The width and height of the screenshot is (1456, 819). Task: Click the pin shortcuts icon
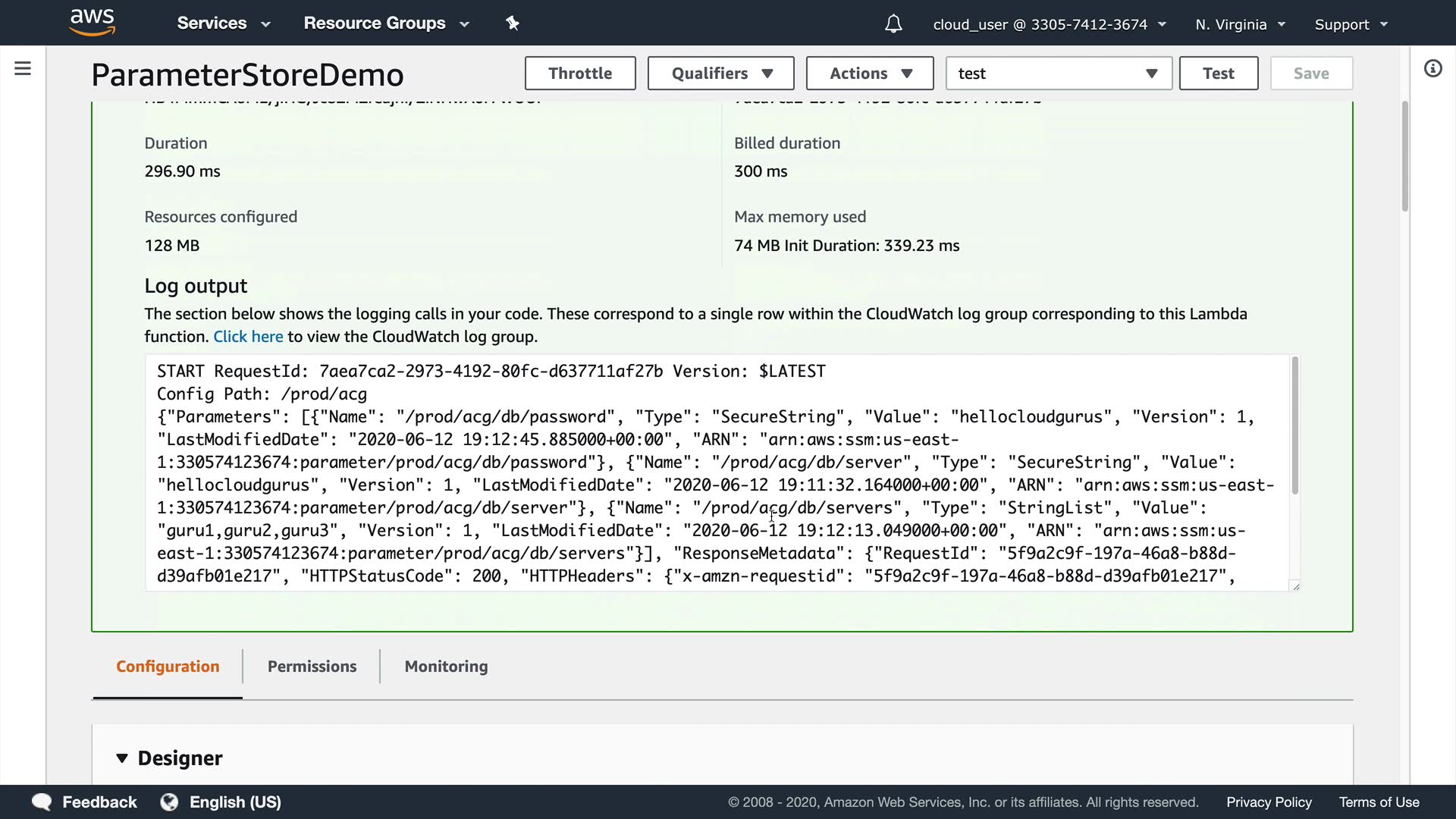(x=513, y=24)
